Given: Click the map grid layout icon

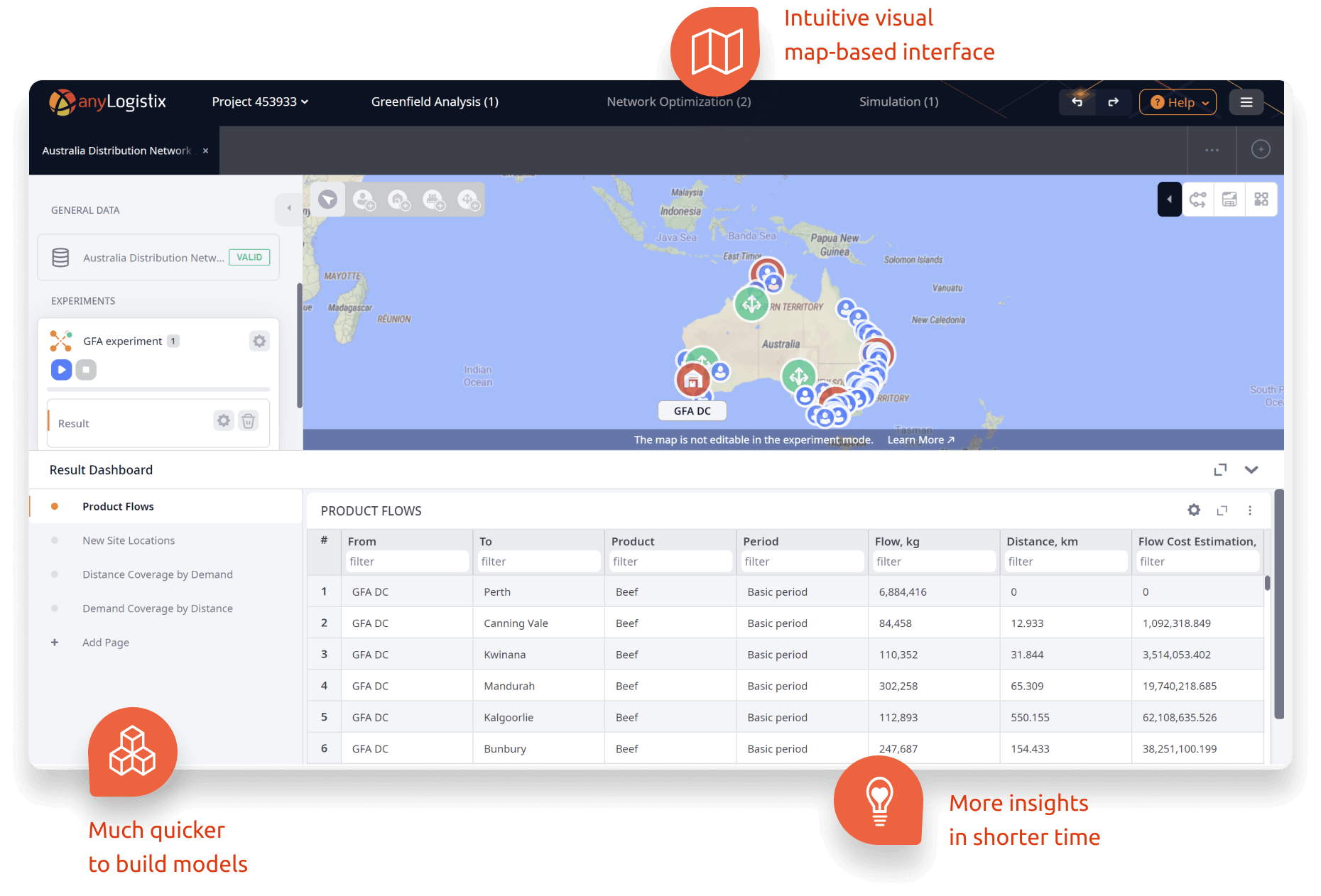Looking at the screenshot, I should click(1261, 200).
